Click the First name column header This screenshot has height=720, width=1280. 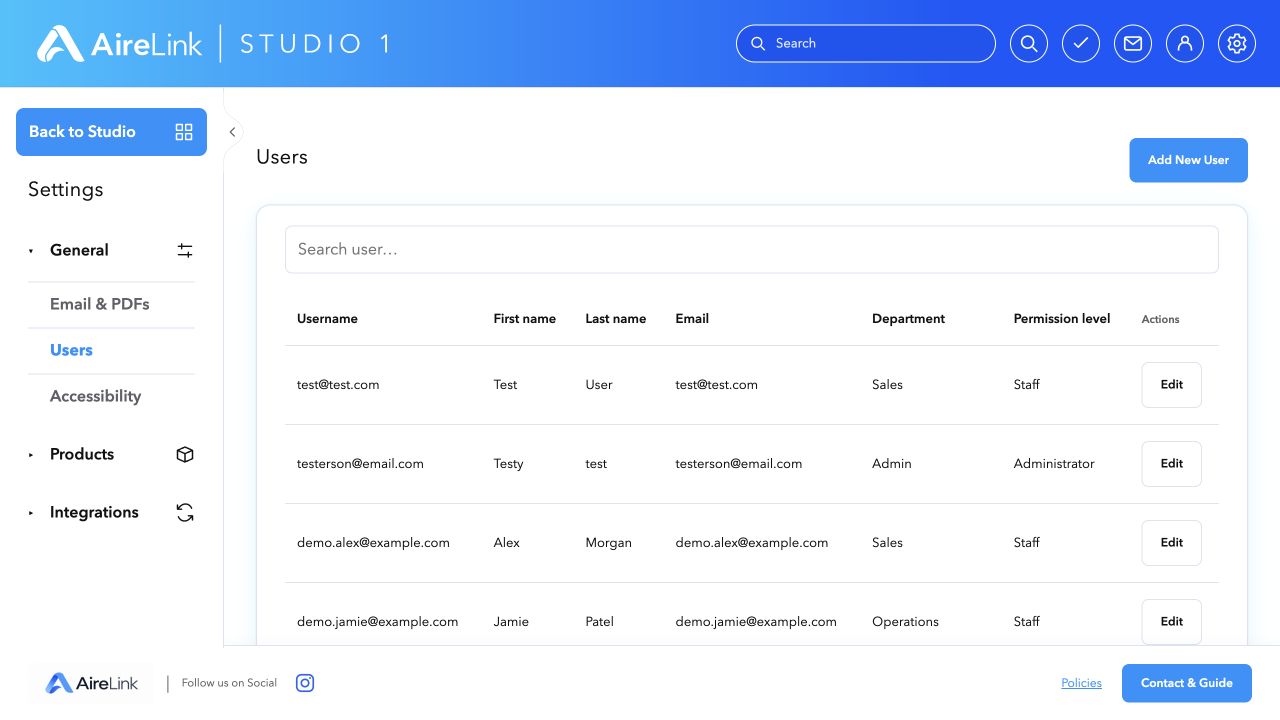click(524, 319)
